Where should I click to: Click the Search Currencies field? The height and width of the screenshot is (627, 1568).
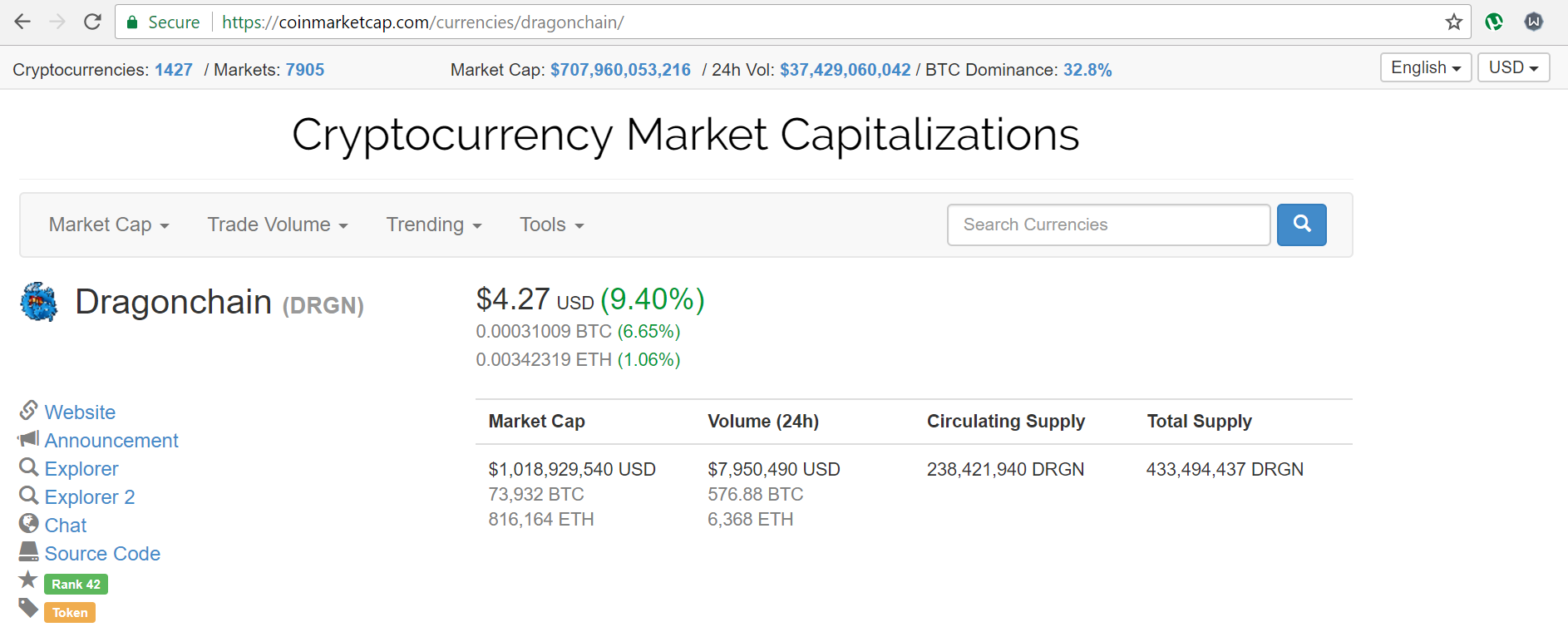[x=1108, y=225]
